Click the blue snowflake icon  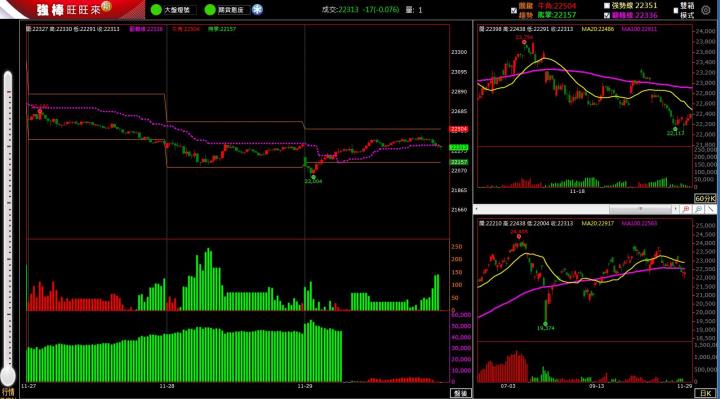[258, 10]
